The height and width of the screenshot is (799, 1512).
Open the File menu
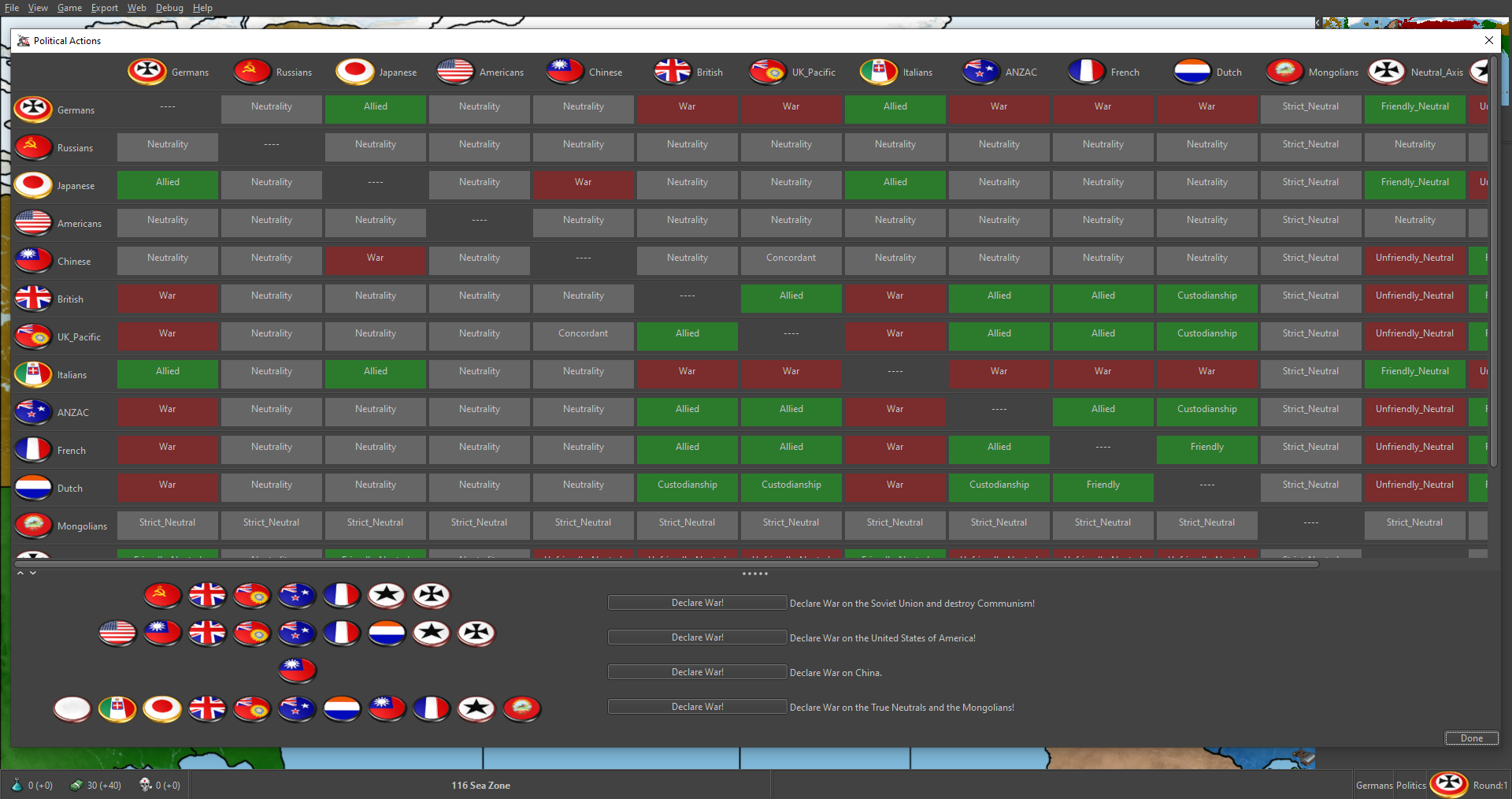coord(12,8)
